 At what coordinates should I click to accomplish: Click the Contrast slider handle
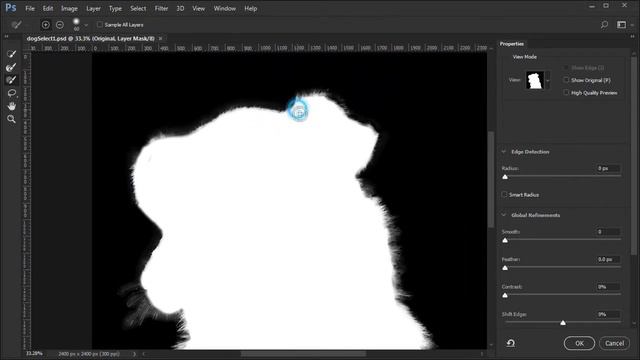tap(505, 295)
